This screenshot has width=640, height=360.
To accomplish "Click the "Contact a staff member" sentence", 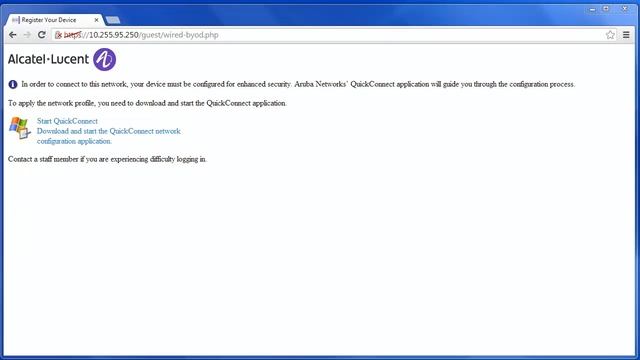I will pyautogui.click(x=107, y=159).
